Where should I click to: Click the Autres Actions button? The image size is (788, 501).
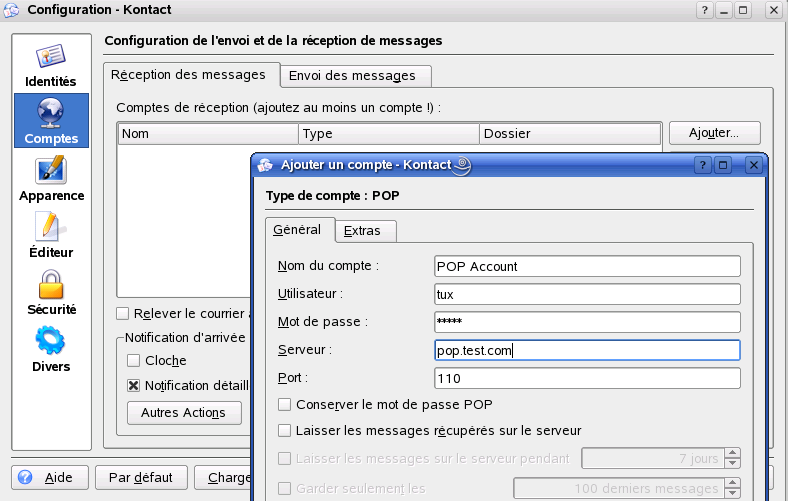click(x=183, y=413)
